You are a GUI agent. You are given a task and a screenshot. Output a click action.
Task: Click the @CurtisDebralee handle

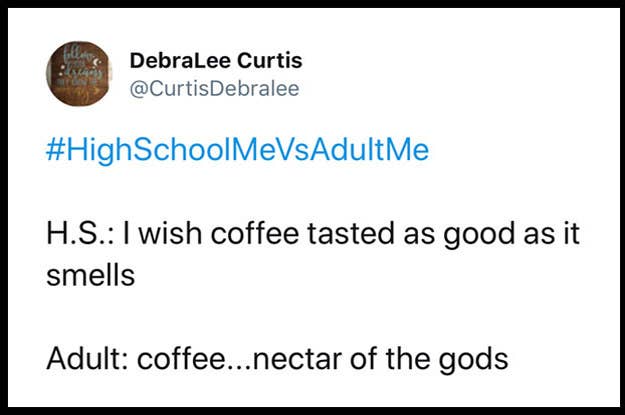click(x=214, y=88)
